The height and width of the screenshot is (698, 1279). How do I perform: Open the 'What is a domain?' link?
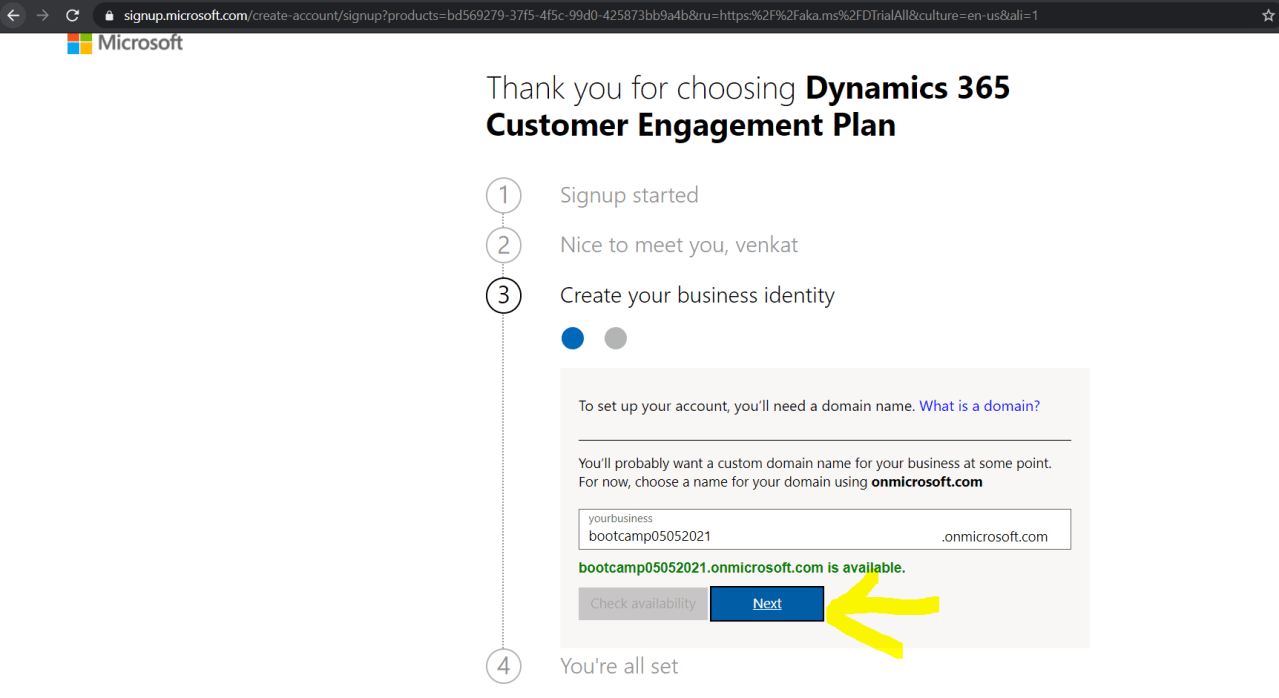pos(979,406)
